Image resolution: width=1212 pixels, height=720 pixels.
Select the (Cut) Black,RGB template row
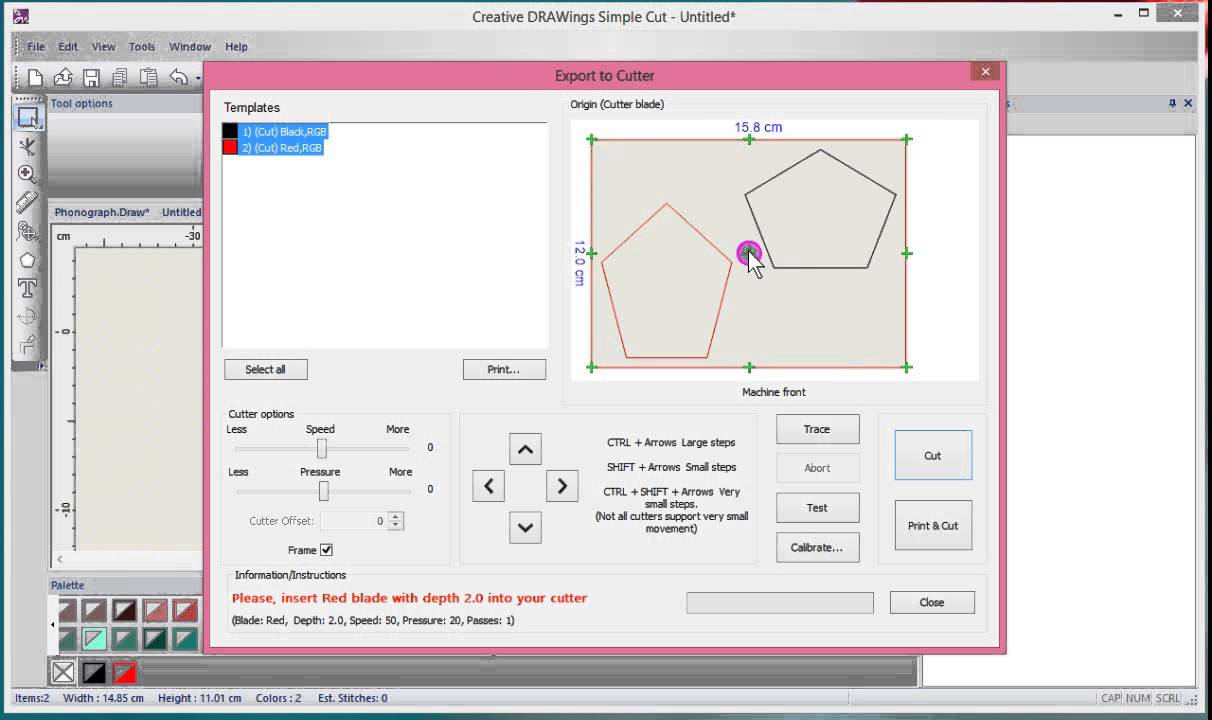(x=275, y=131)
